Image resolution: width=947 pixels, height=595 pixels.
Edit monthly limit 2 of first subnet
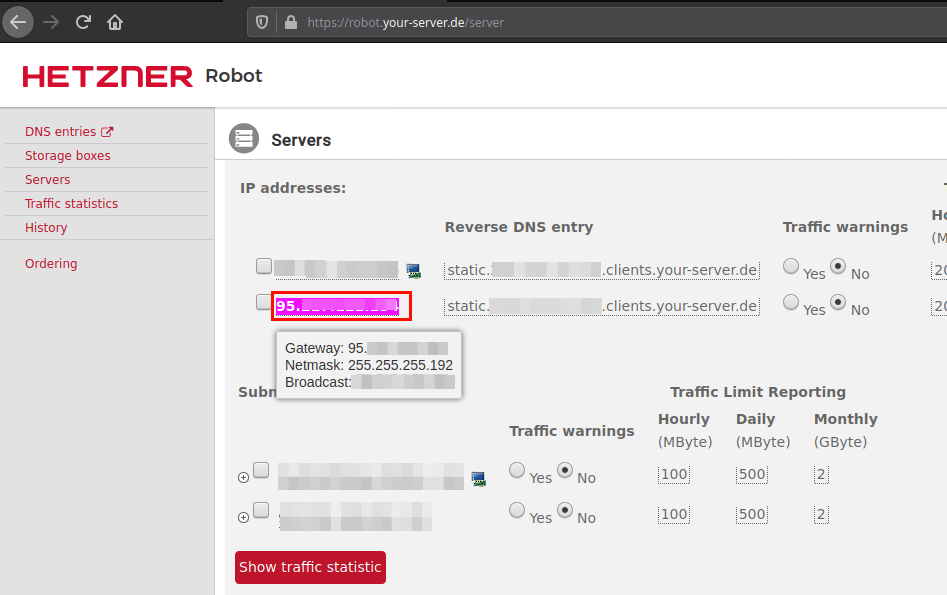pyautogui.click(x=821, y=474)
